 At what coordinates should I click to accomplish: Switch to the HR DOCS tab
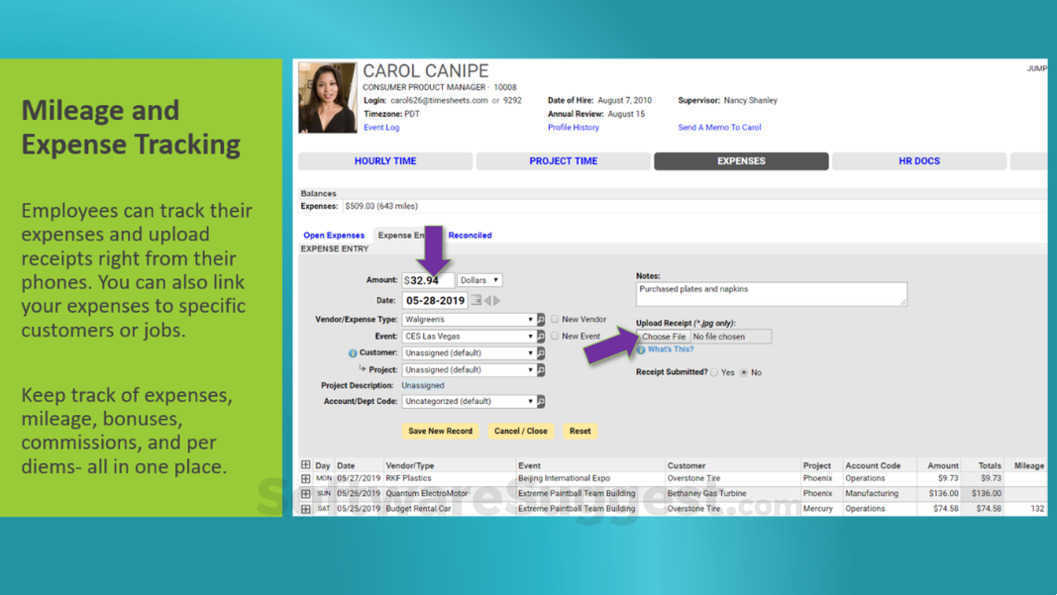click(x=918, y=161)
